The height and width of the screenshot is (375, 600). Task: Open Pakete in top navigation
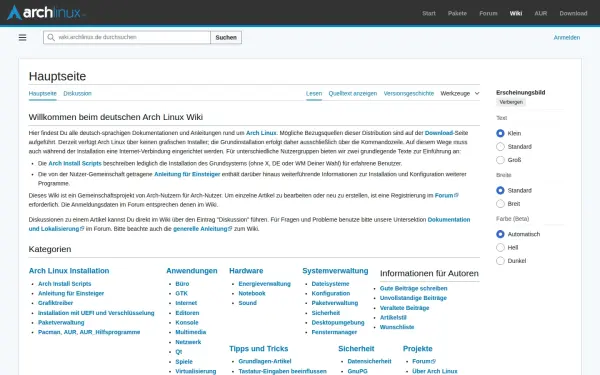coord(457,13)
